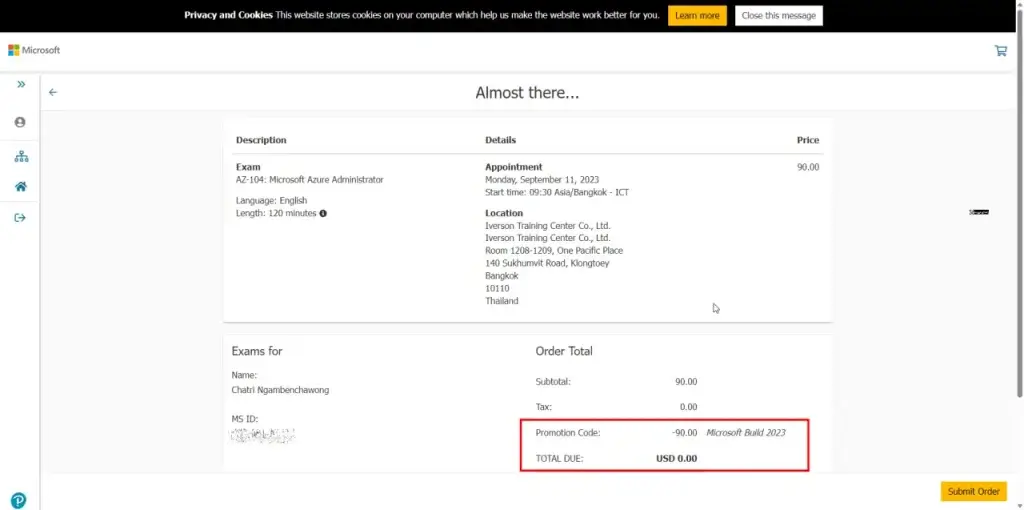
Task: Click the page vertical scrollbar
Action: [1019, 202]
